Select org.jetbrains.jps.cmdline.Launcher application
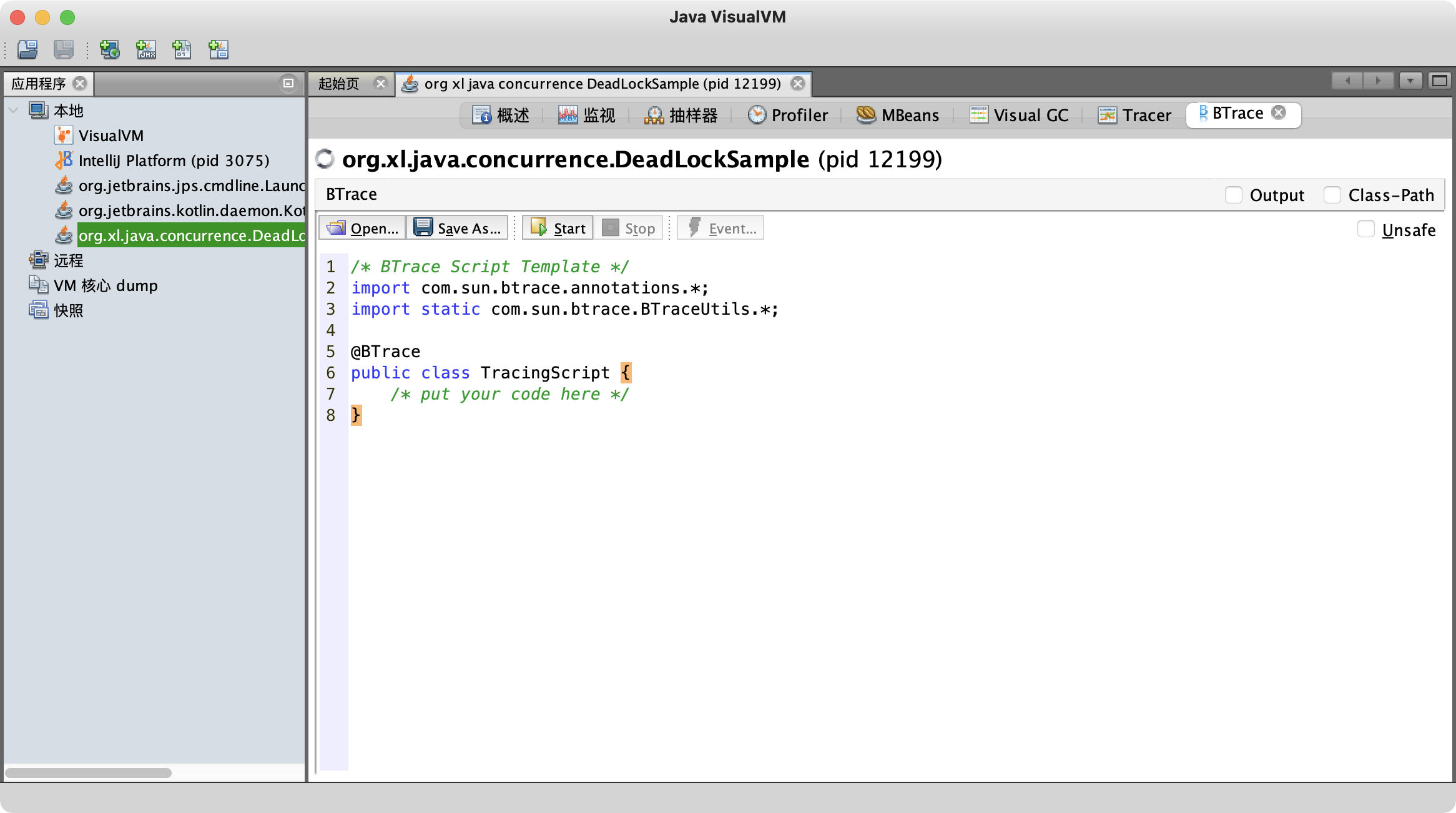The image size is (1456, 813). point(192,185)
